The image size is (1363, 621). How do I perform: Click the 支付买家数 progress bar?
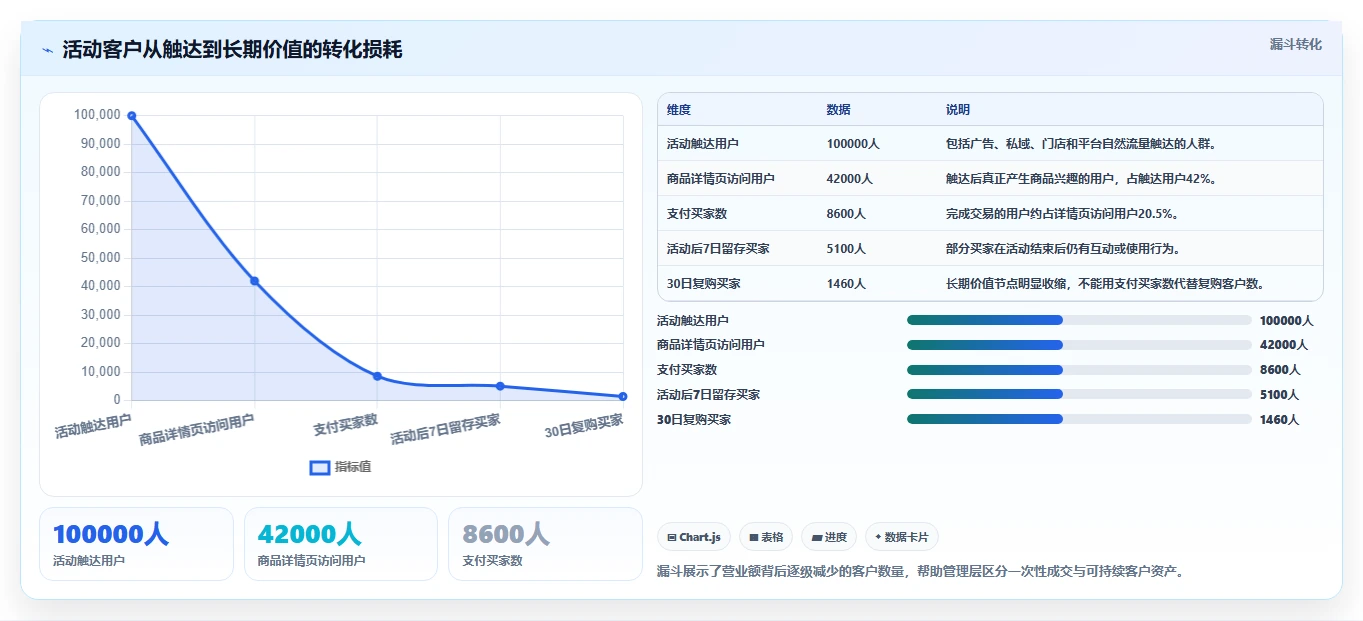[x=1079, y=370]
